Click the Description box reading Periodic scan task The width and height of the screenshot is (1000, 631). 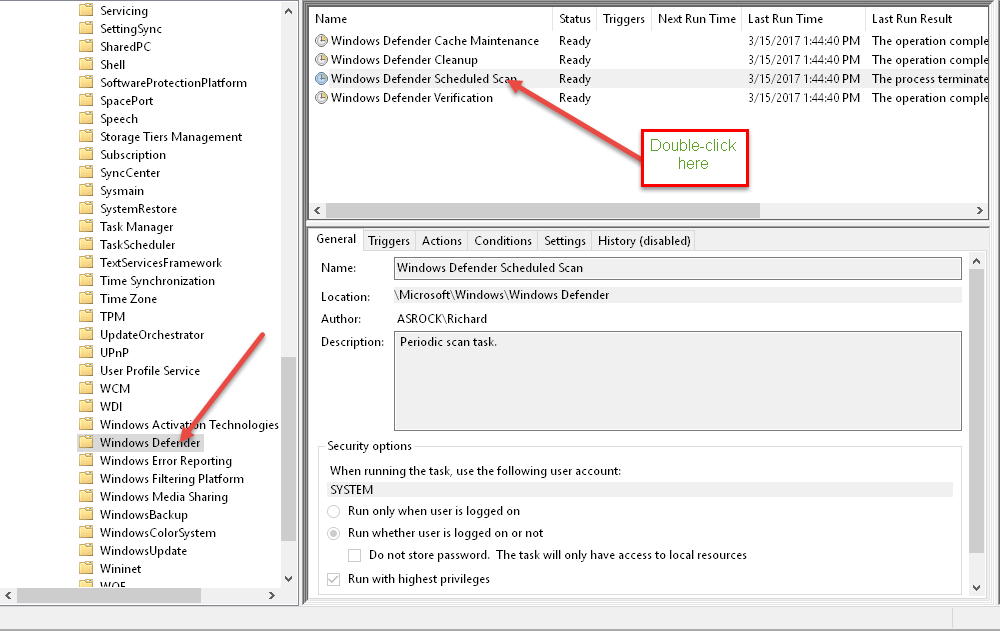pyautogui.click(x=677, y=381)
